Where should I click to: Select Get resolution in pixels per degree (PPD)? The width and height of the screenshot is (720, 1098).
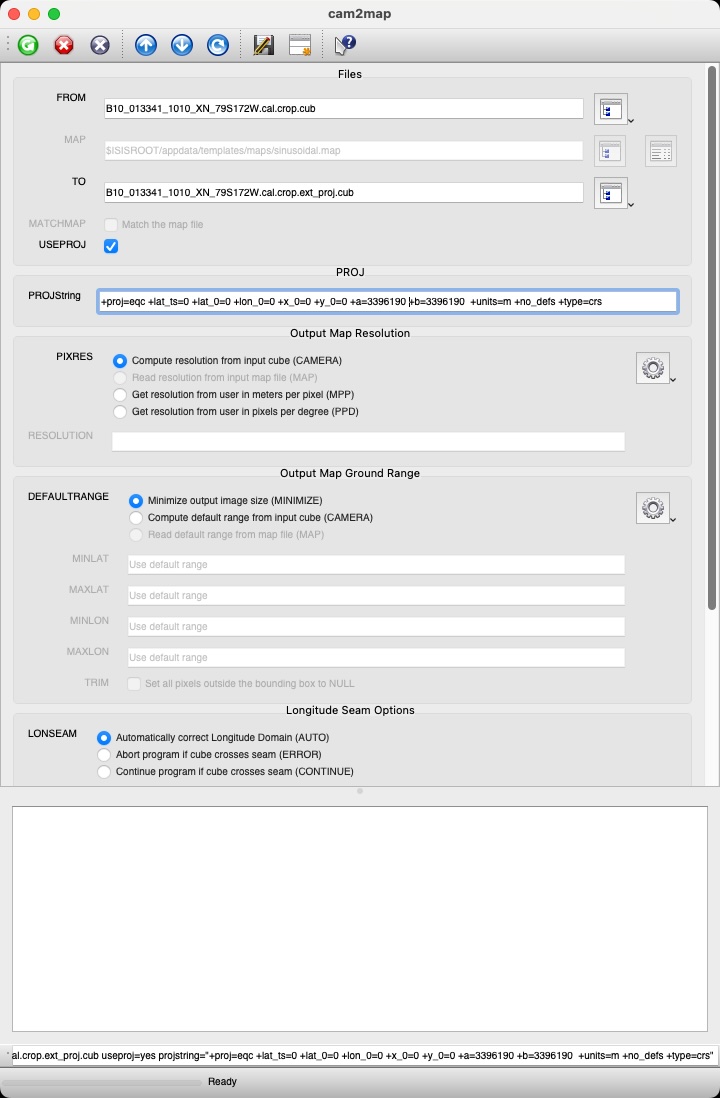point(121,411)
